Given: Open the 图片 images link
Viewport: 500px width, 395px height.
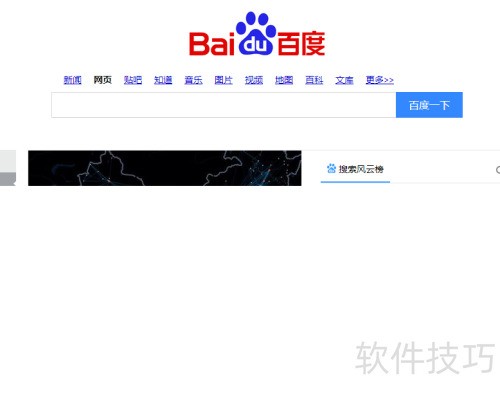Looking at the screenshot, I should 223,80.
